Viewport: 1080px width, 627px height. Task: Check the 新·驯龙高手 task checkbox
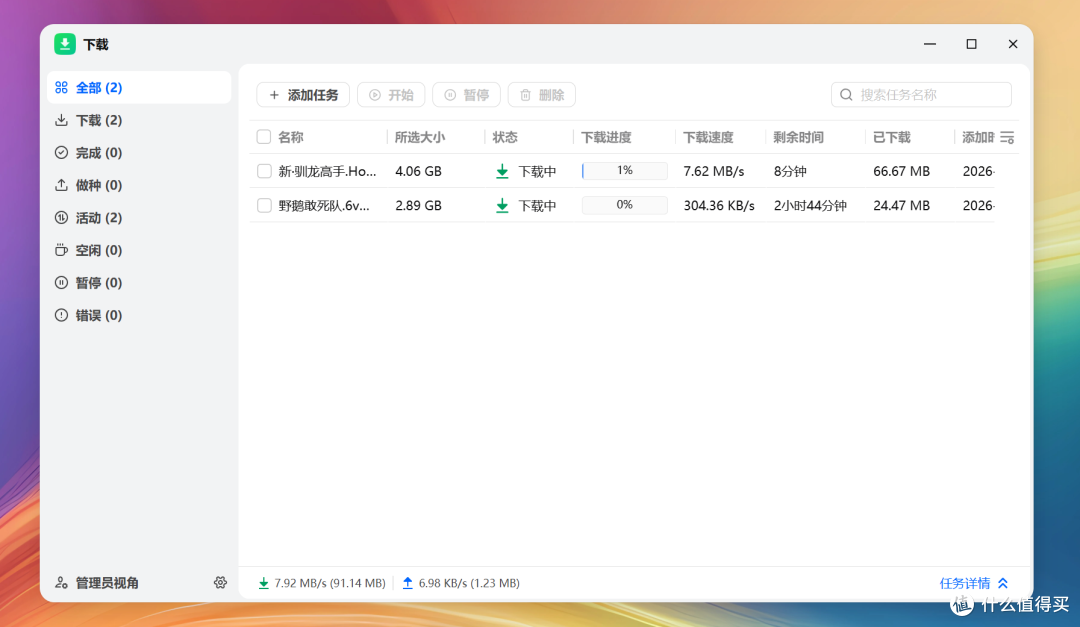point(264,171)
